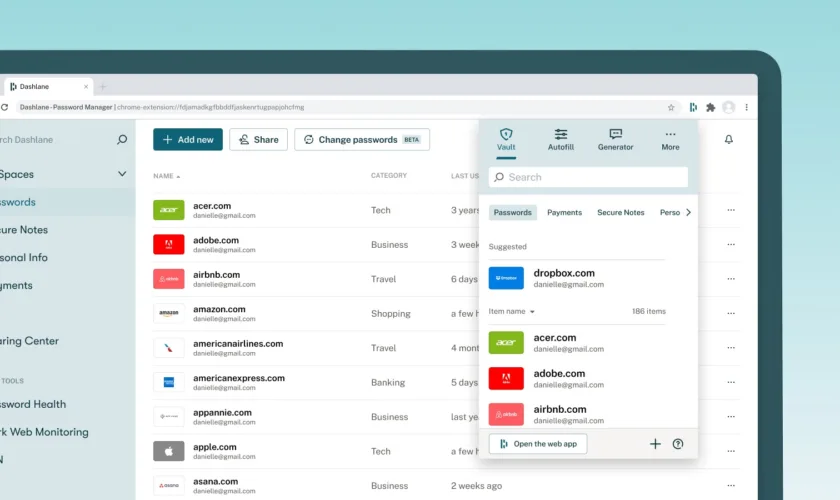Image resolution: width=840 pixels, height=500 pixels.
Task: Open the Item name sort dropdown
Action: pos(511,311)
